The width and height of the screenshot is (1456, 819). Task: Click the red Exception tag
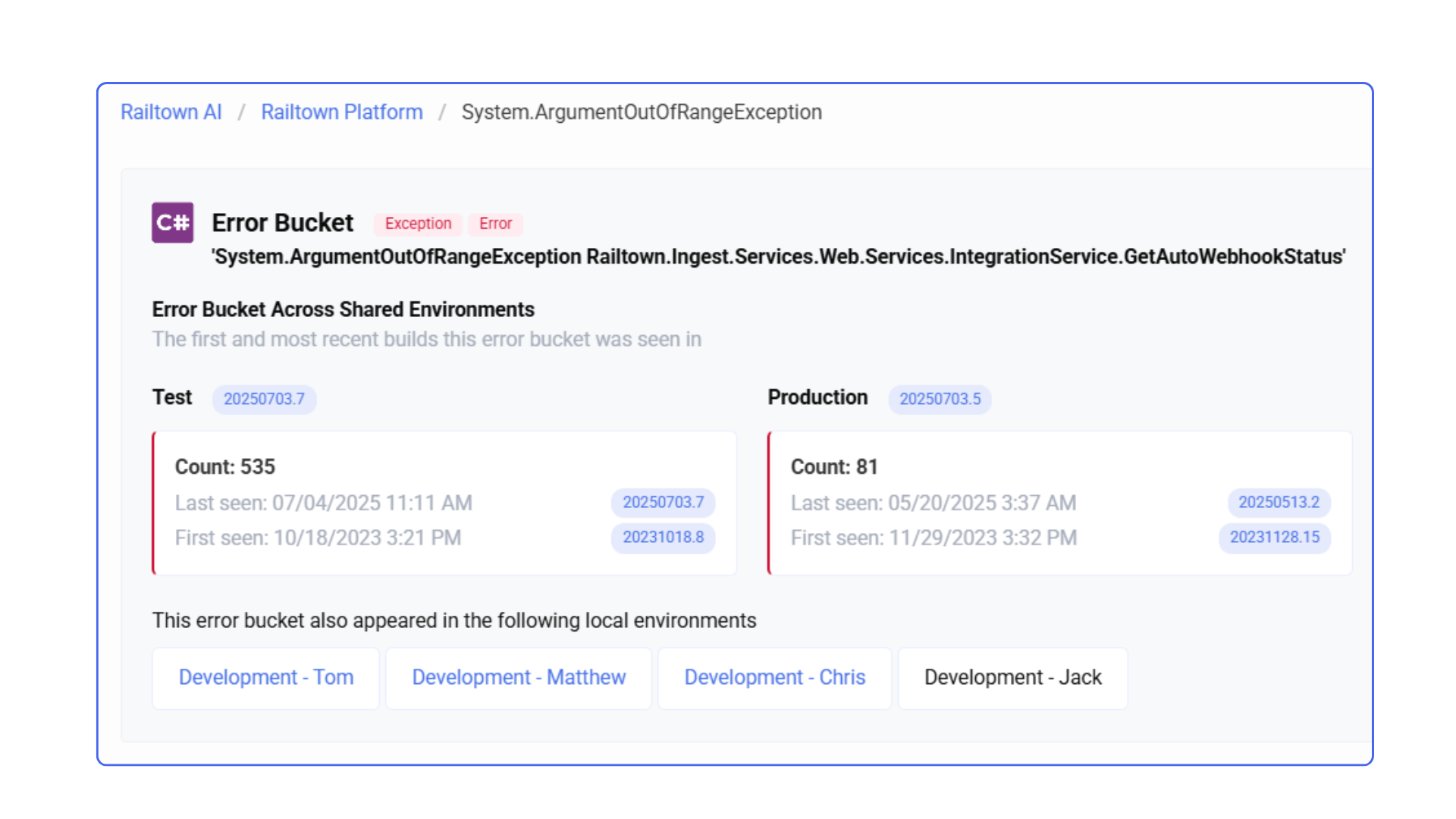coord(418,224)
